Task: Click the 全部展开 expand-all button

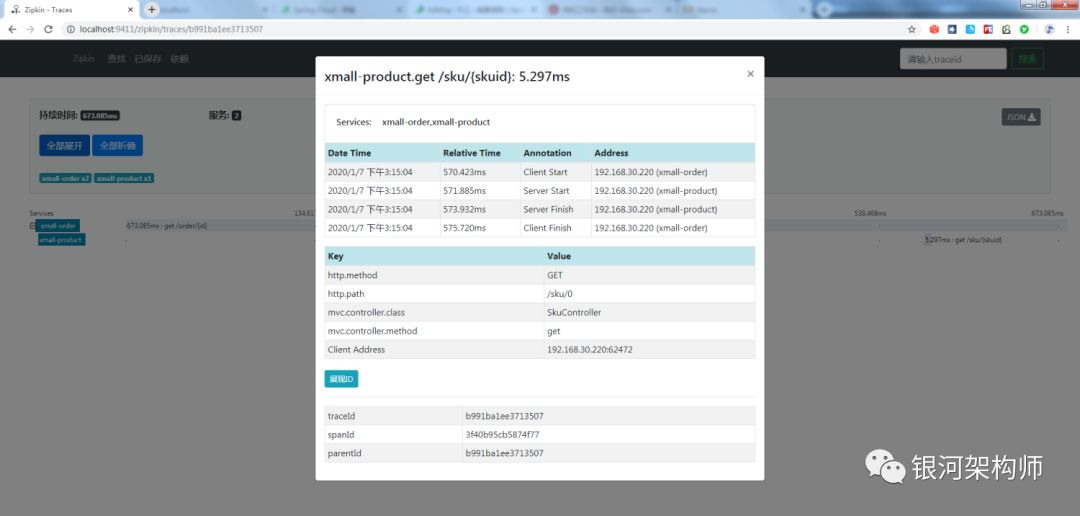Action: coord(64,145)
